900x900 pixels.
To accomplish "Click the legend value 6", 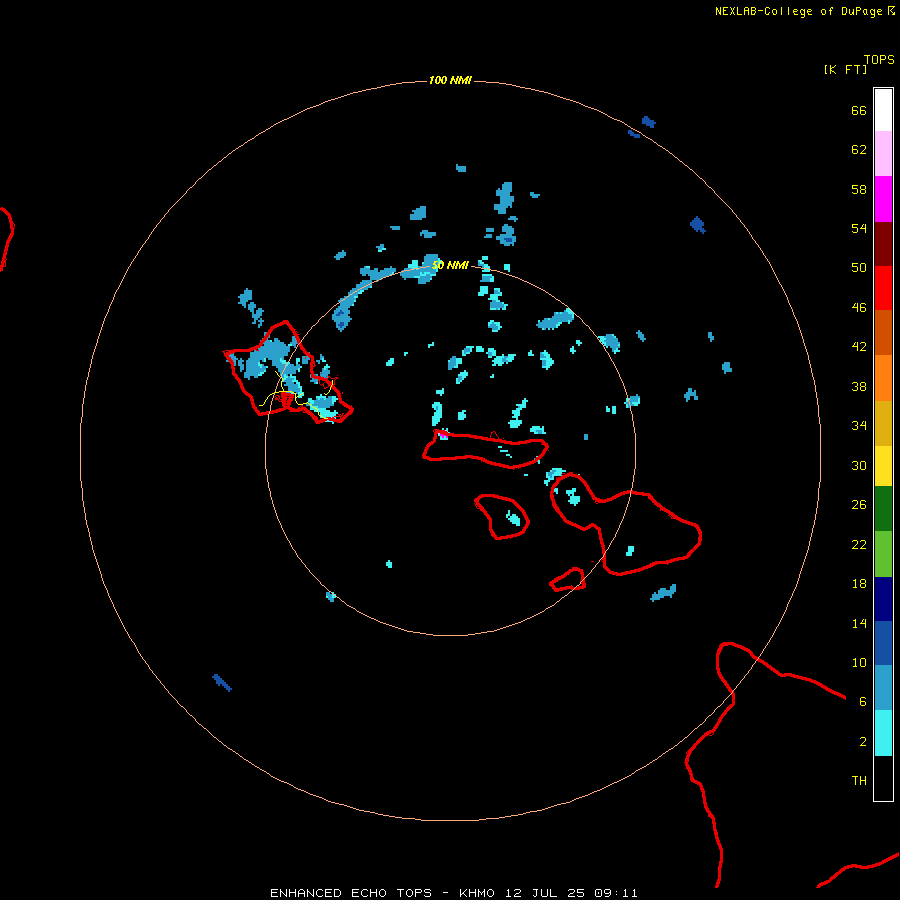I will (863, 702).
